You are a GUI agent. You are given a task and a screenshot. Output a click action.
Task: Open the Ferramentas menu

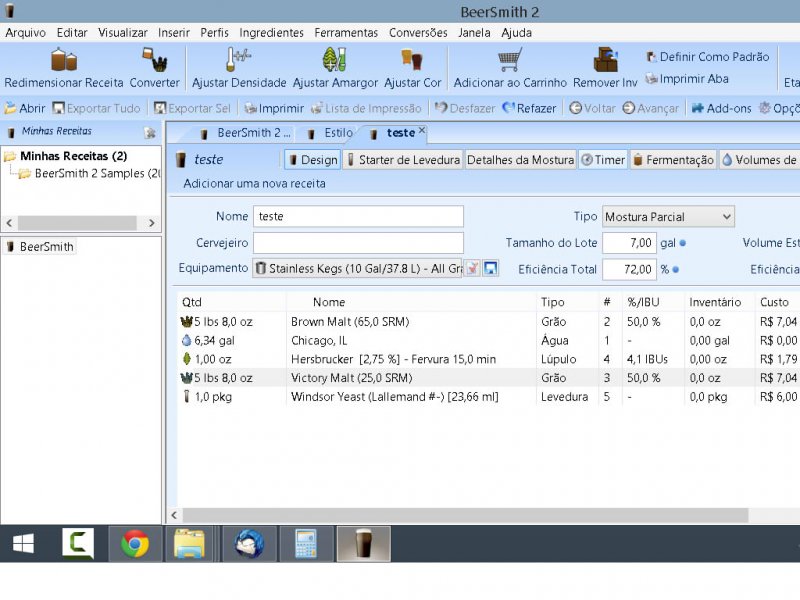point(346,33)
